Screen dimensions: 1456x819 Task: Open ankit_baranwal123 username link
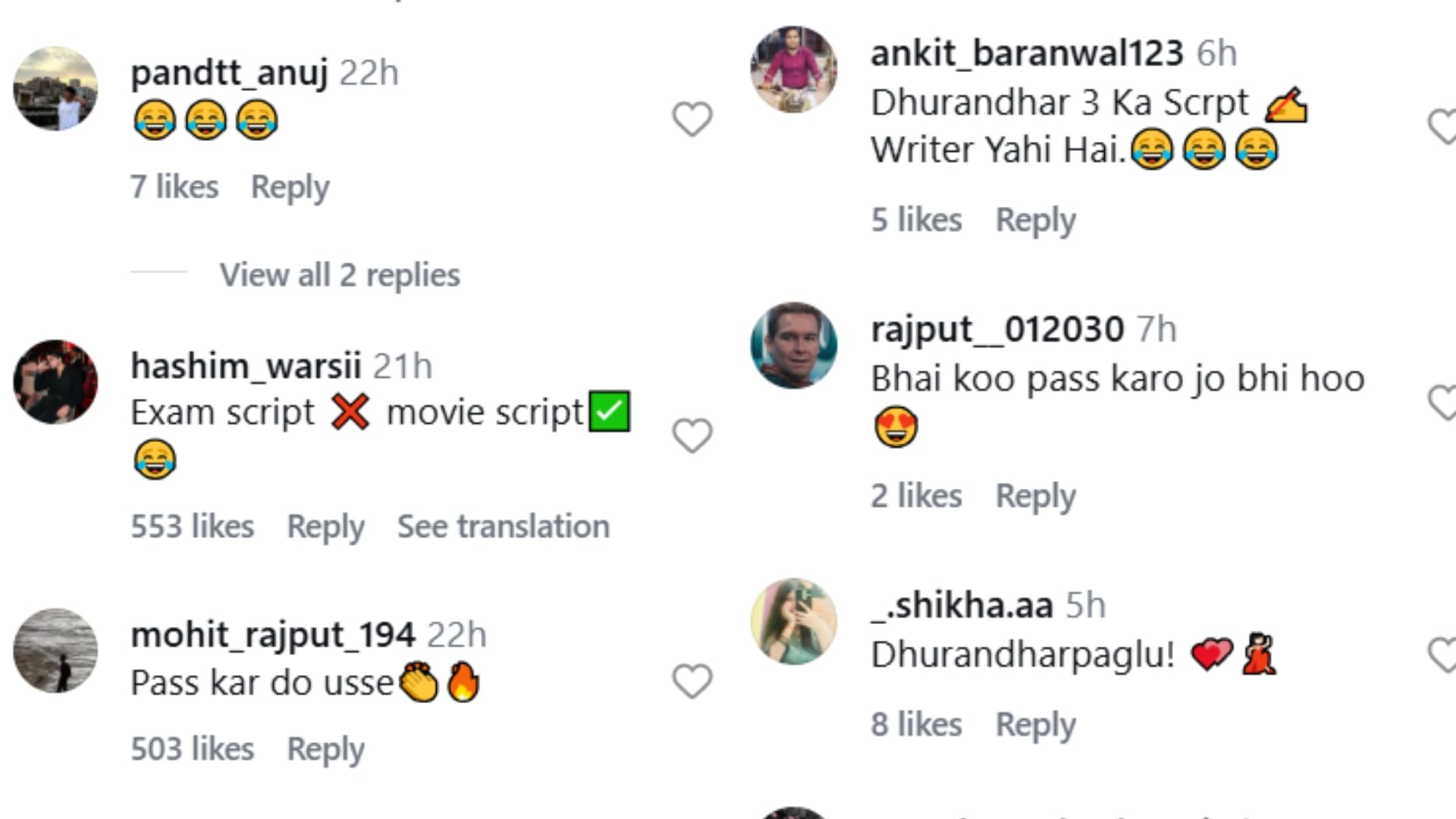(x=1027, y=54)
